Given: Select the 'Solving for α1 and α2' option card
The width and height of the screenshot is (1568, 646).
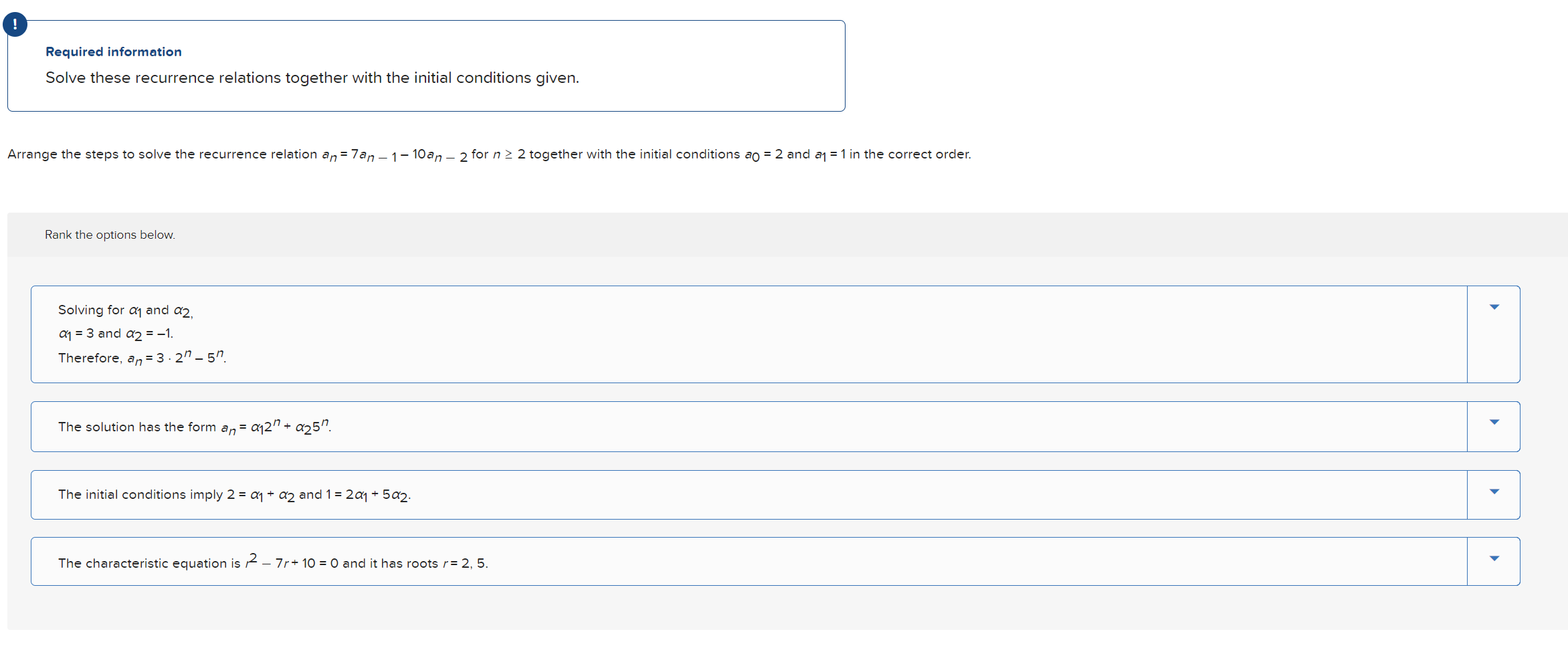Looking at the screenshot, I should [x=736, y=334].
